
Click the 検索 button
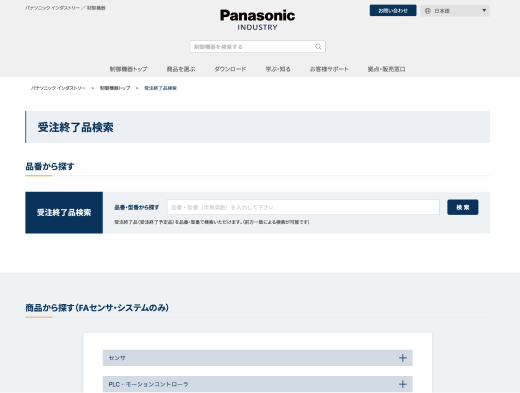(463, 207)
